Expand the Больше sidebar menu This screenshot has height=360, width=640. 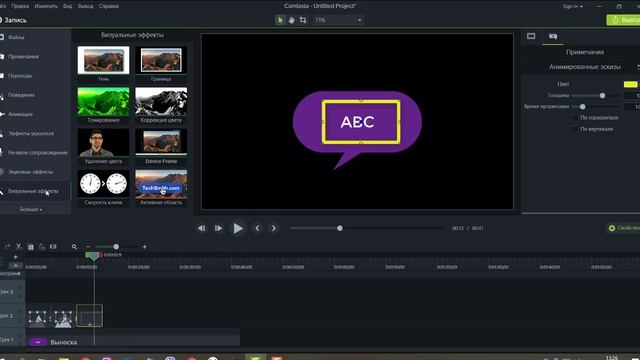click(31, 209)
